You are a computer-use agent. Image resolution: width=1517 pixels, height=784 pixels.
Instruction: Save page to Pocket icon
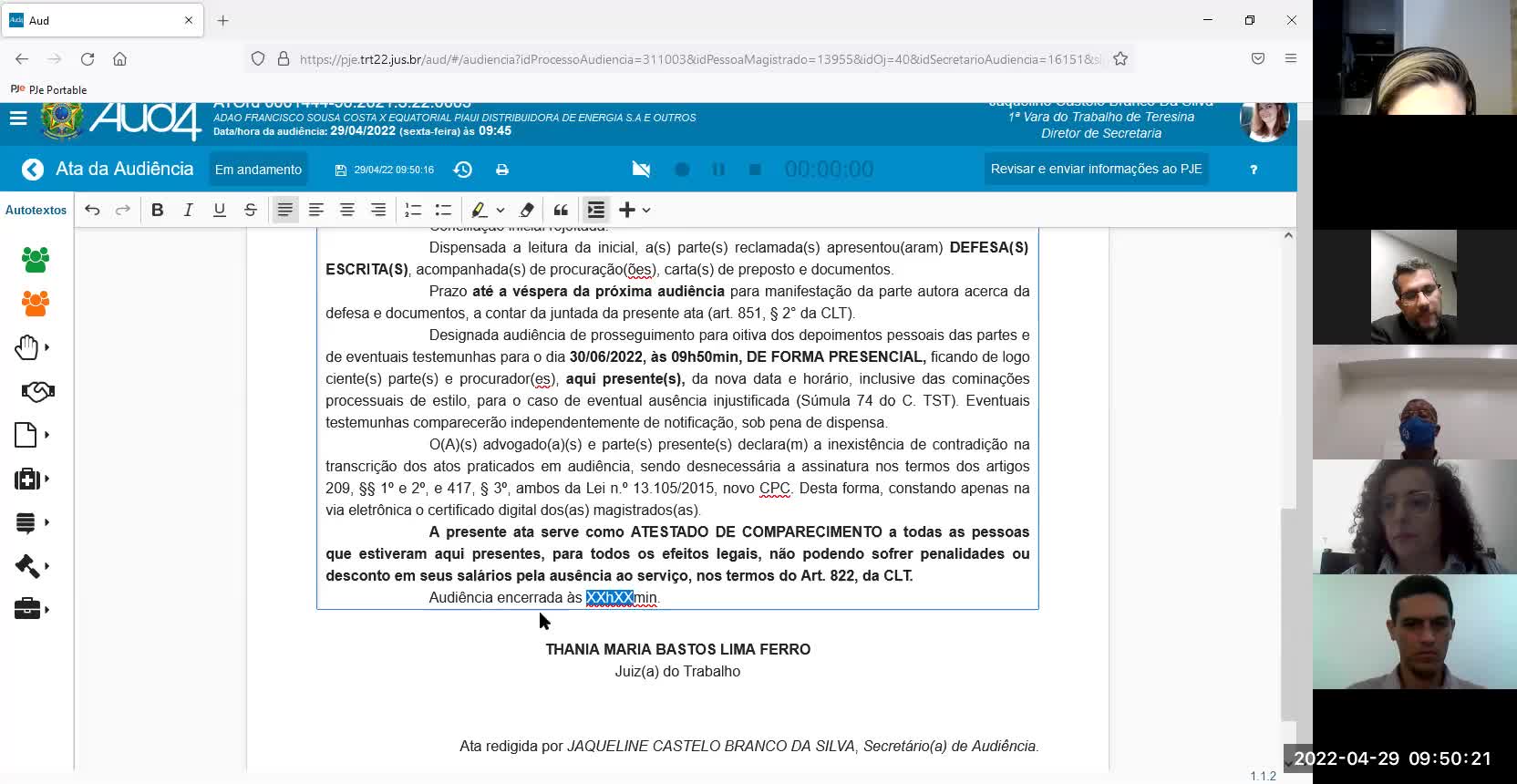(1258, 58)
